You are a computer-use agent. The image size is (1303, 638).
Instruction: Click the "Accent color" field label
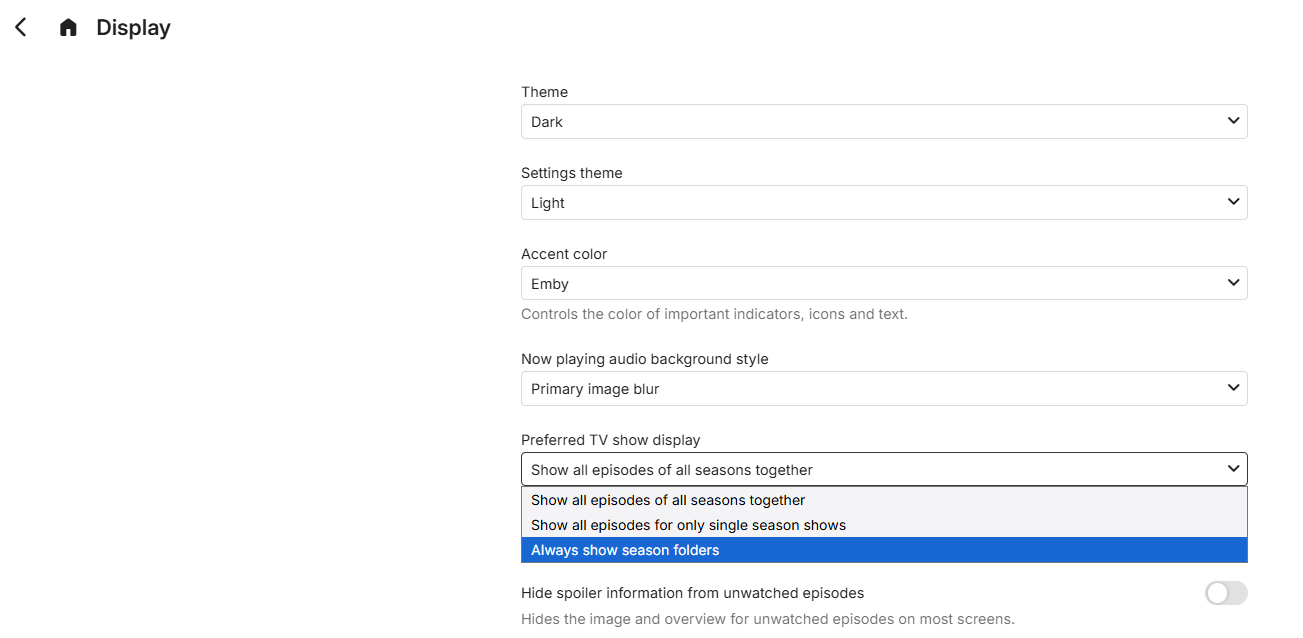(x=564, y=254)
